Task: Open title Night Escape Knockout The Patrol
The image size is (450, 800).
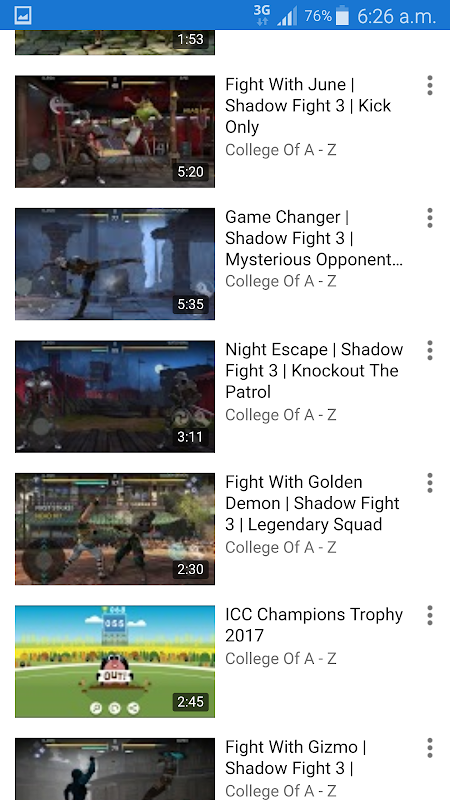Action: coord(314,371)
